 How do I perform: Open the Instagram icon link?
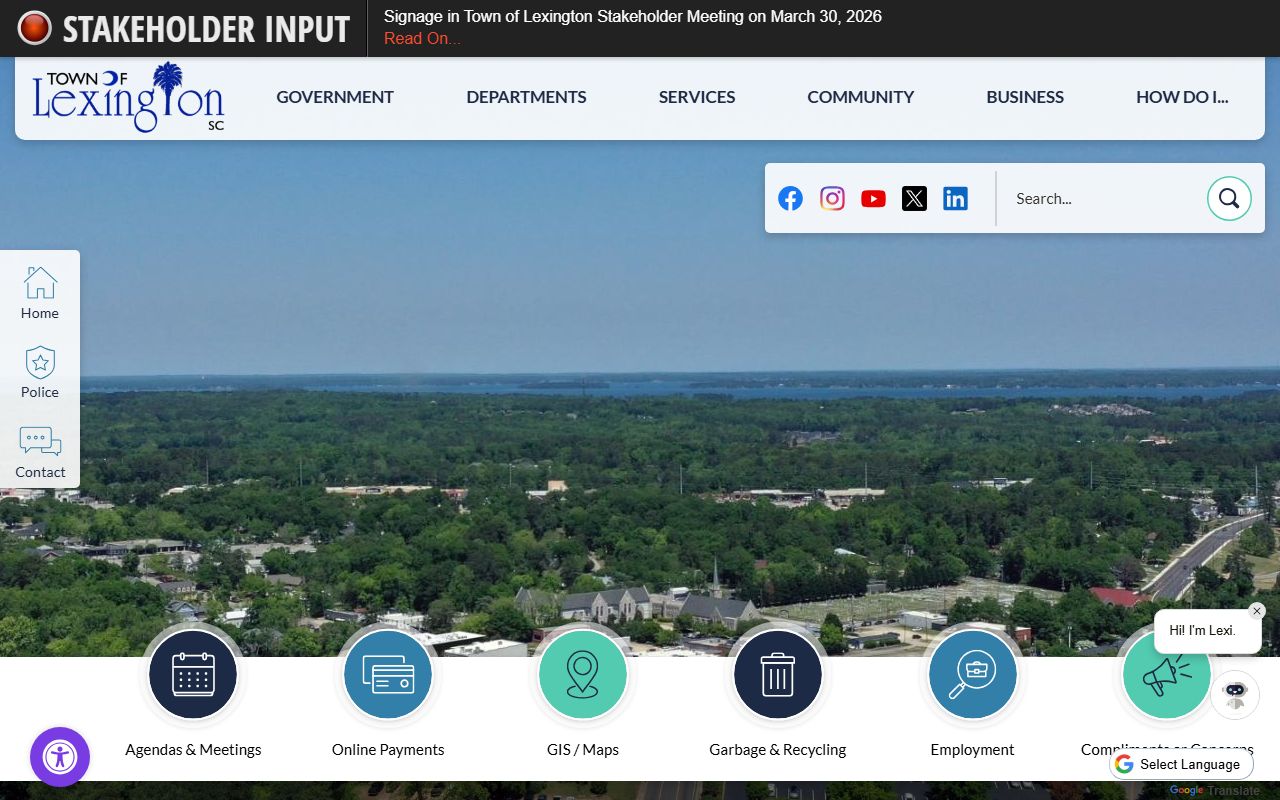tap(832, 198)
